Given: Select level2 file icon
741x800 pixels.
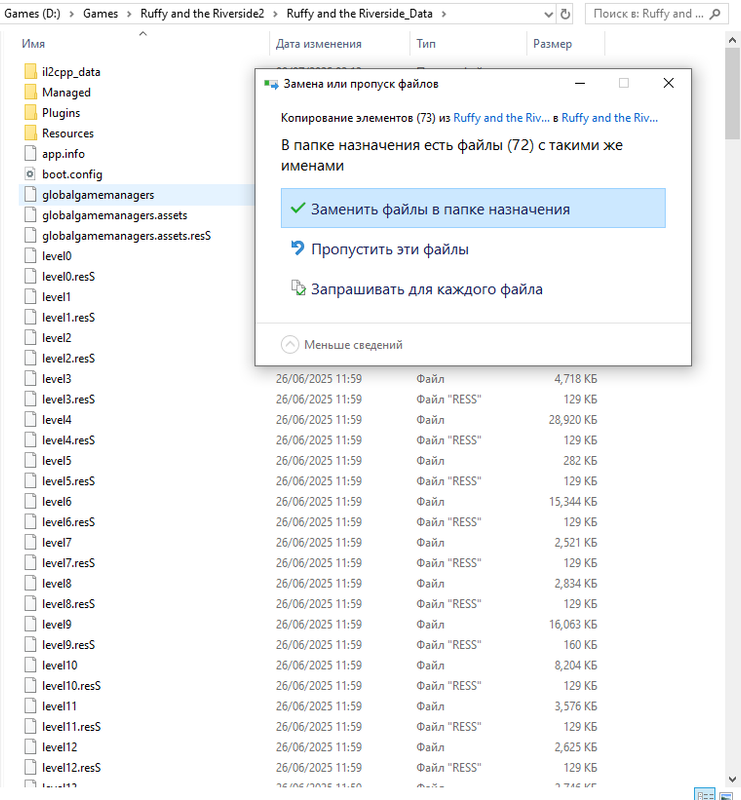Looking at the screenshot, I should (x=31, y=337).
